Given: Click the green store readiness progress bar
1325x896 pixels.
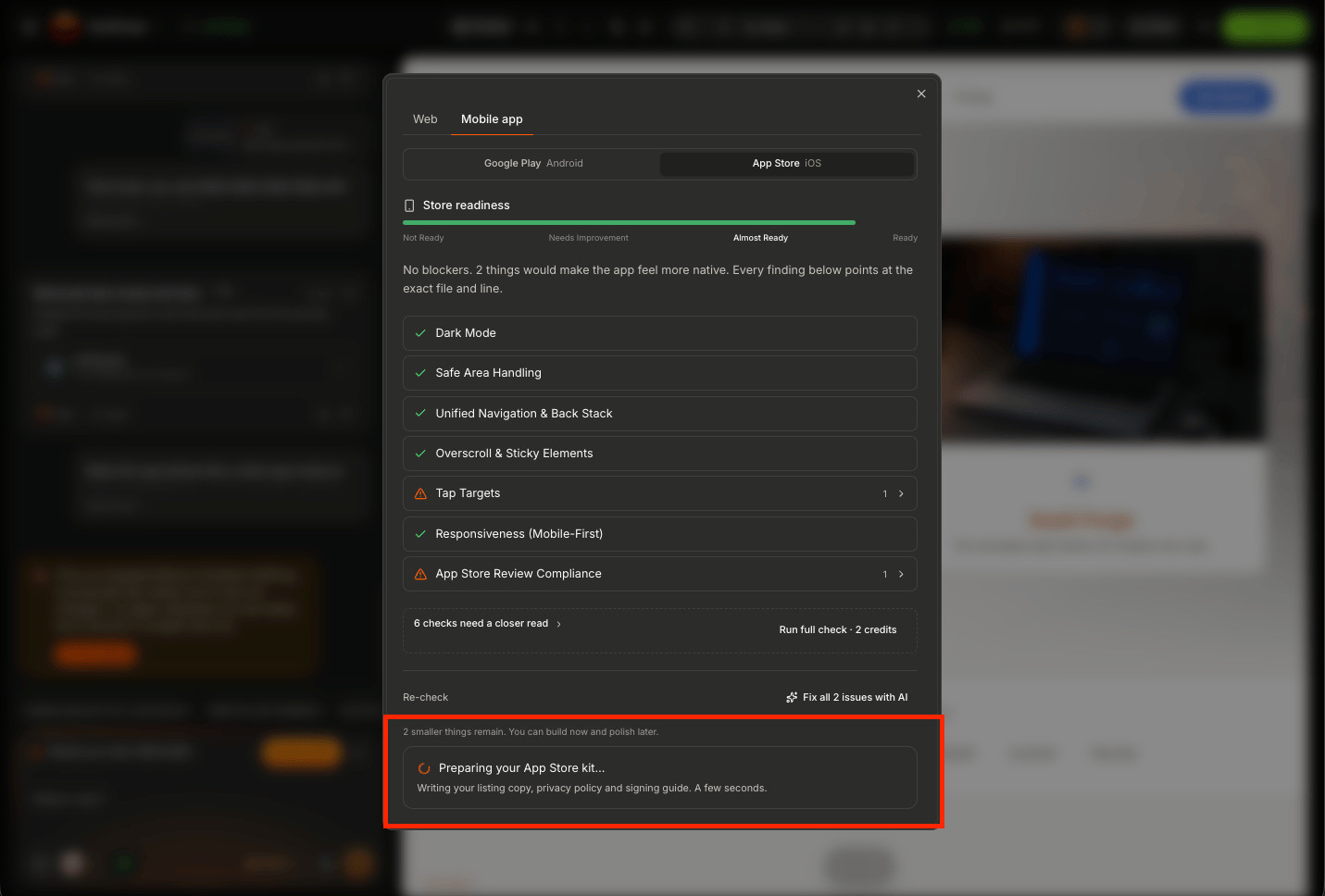Looking at the screenshot, I should [x=629, y=223].
